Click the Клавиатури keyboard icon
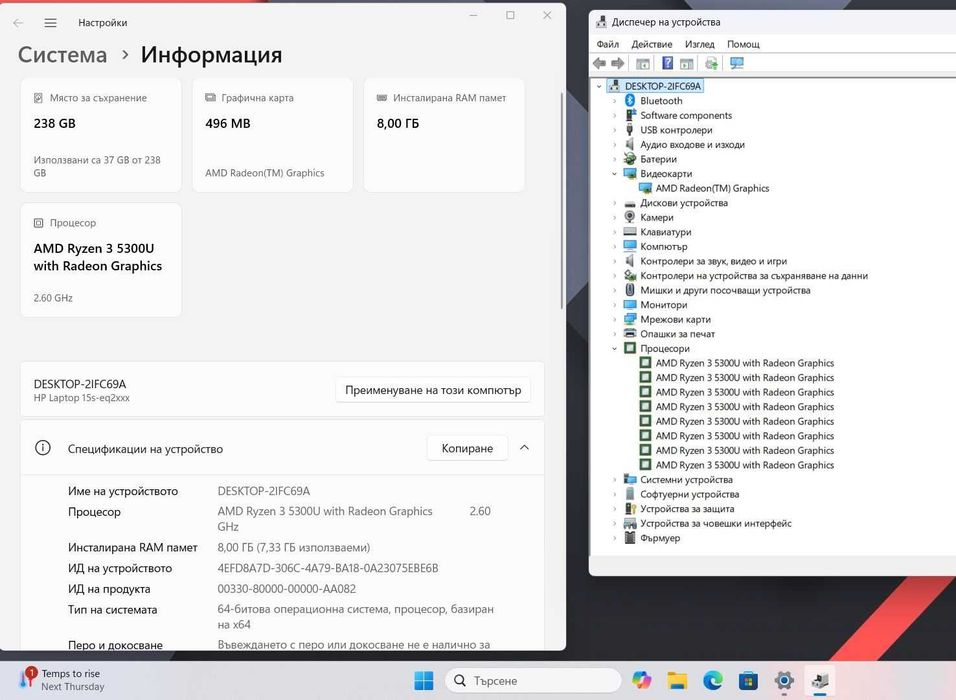The width and height of the screenshot is (956, 700). pos(630,232)
